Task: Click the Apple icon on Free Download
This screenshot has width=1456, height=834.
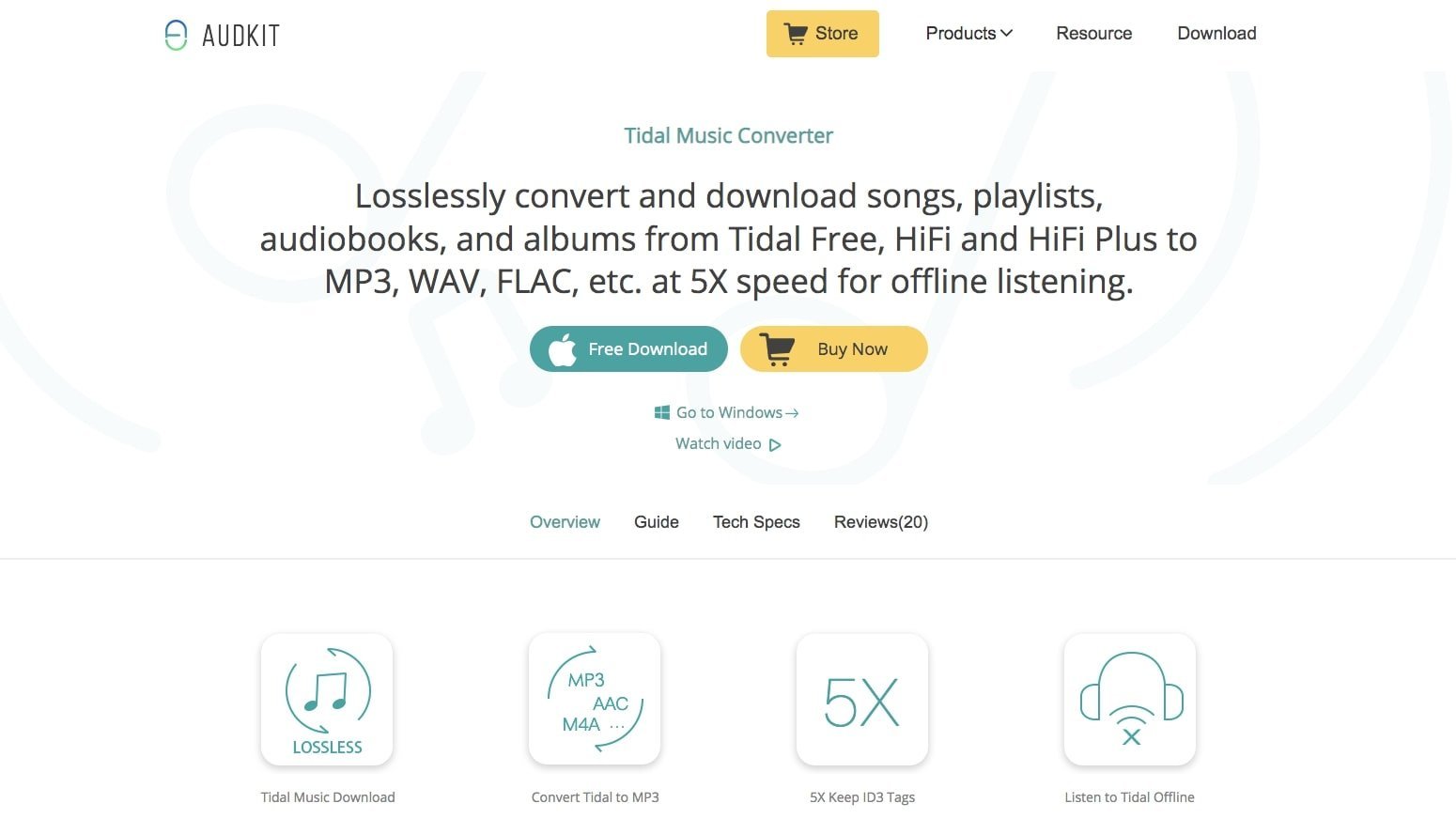Action: 562,349
